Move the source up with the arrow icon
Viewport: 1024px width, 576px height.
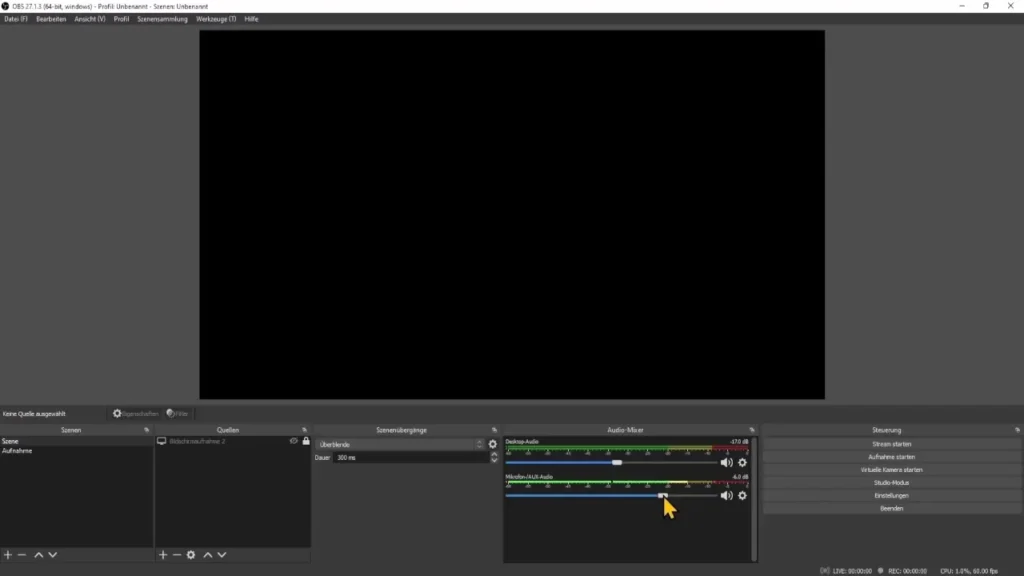point(206,555)
